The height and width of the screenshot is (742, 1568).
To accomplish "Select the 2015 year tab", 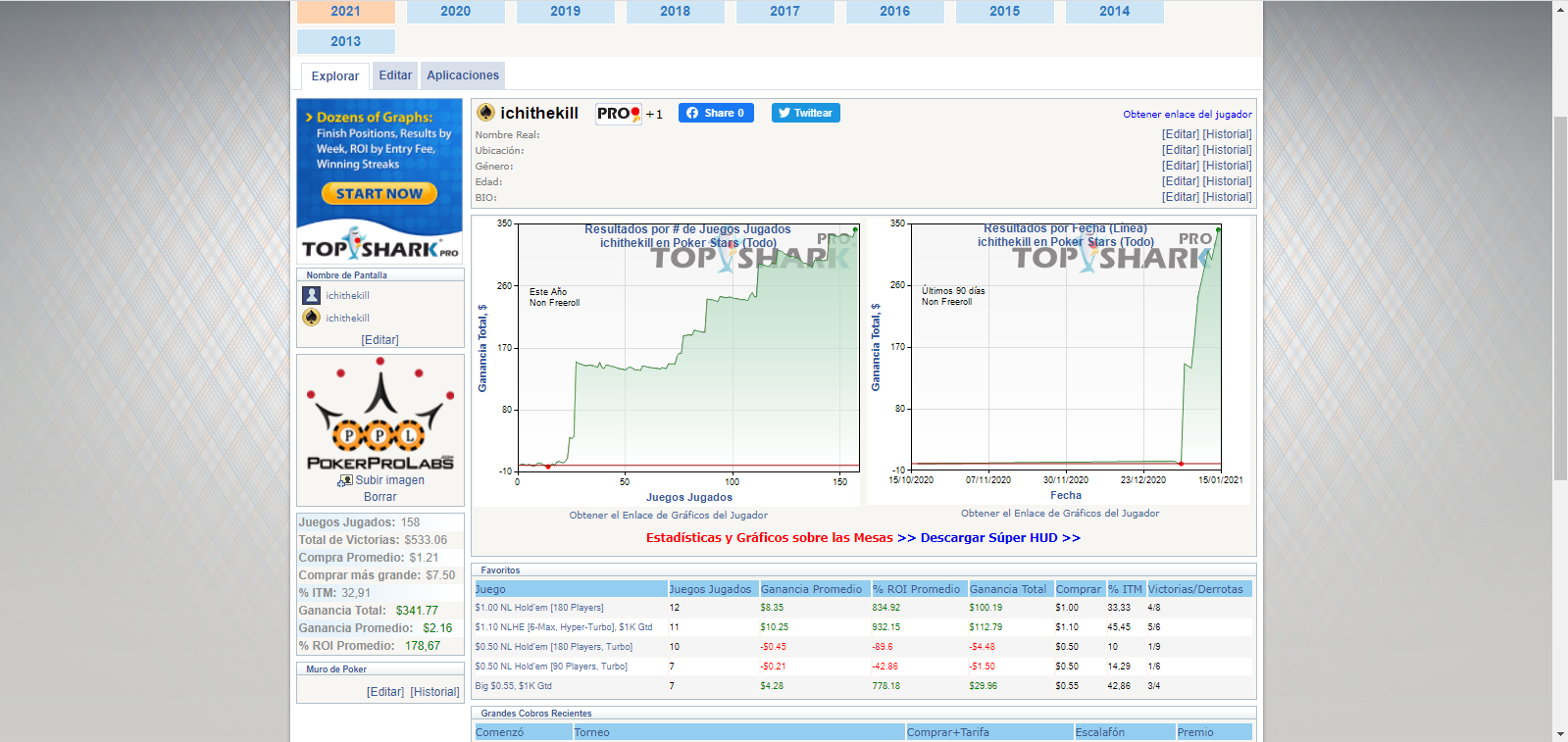I will [x=1004, y=11].
